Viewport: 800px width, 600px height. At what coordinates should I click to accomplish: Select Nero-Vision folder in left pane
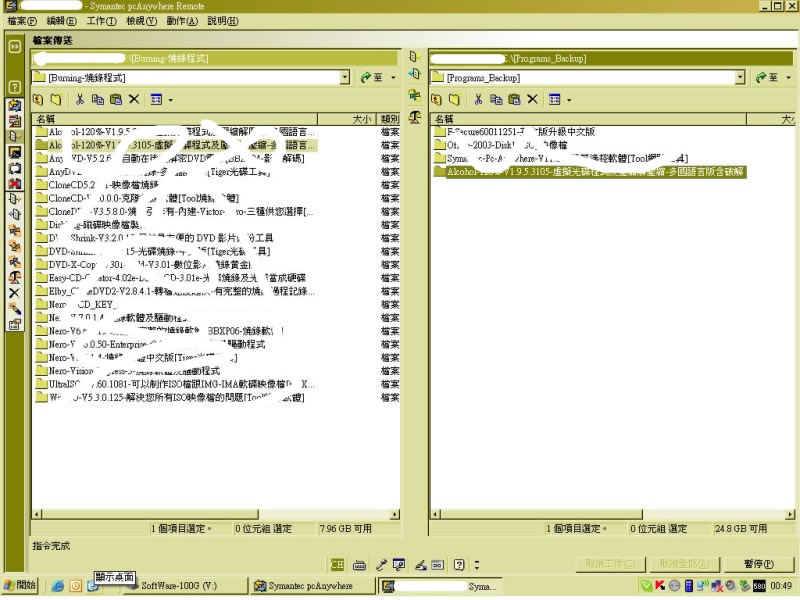coord(128,371)
